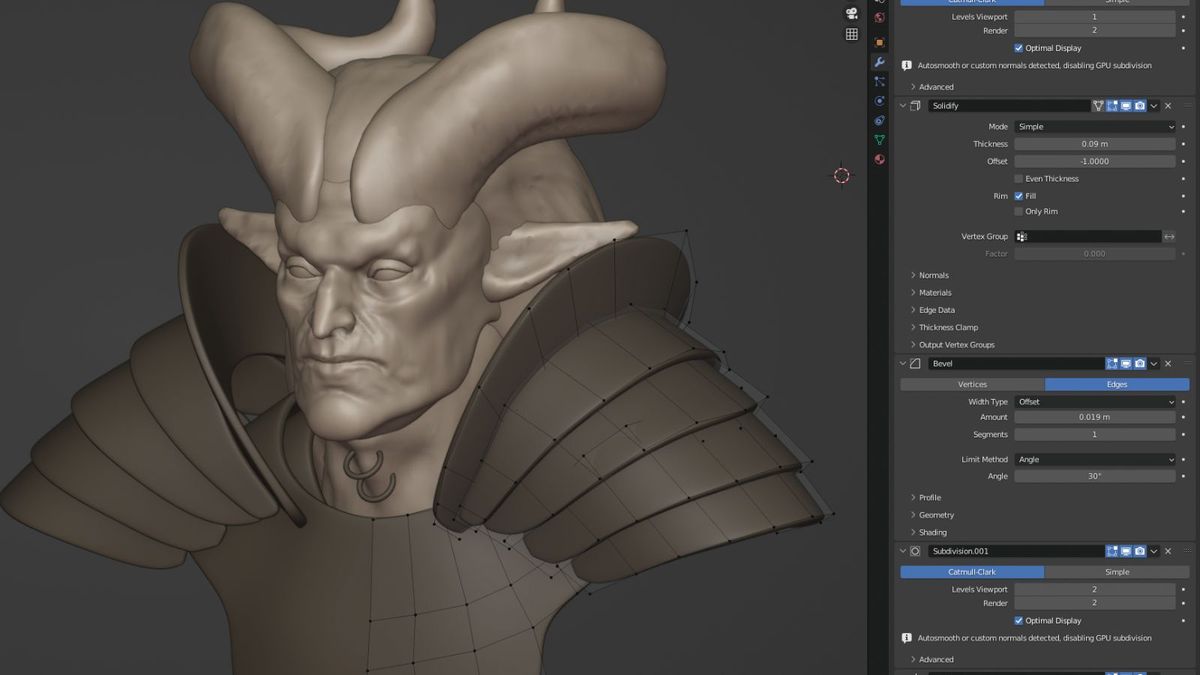The image size is (1200, 675).
Task: Switch Bevel to Vertices mode
Action: coord(971,383)
